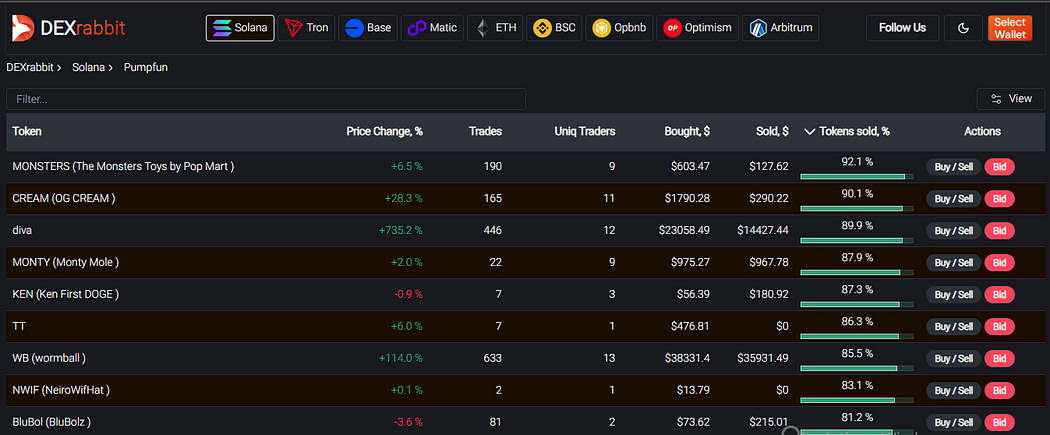Image resolution: width=1050 pixels, height=435 pixels.
Task: Open the ETH network tab
Action: [x=495, y=28]
